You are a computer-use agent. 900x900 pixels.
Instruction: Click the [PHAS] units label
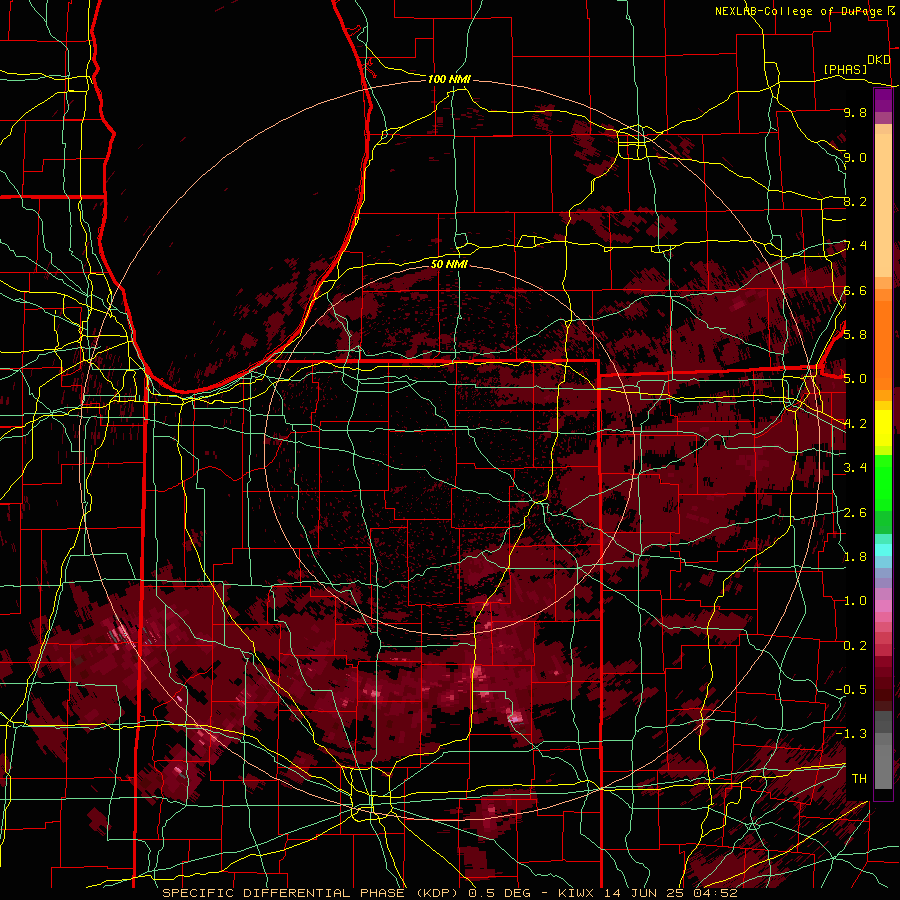coord(845,69)
